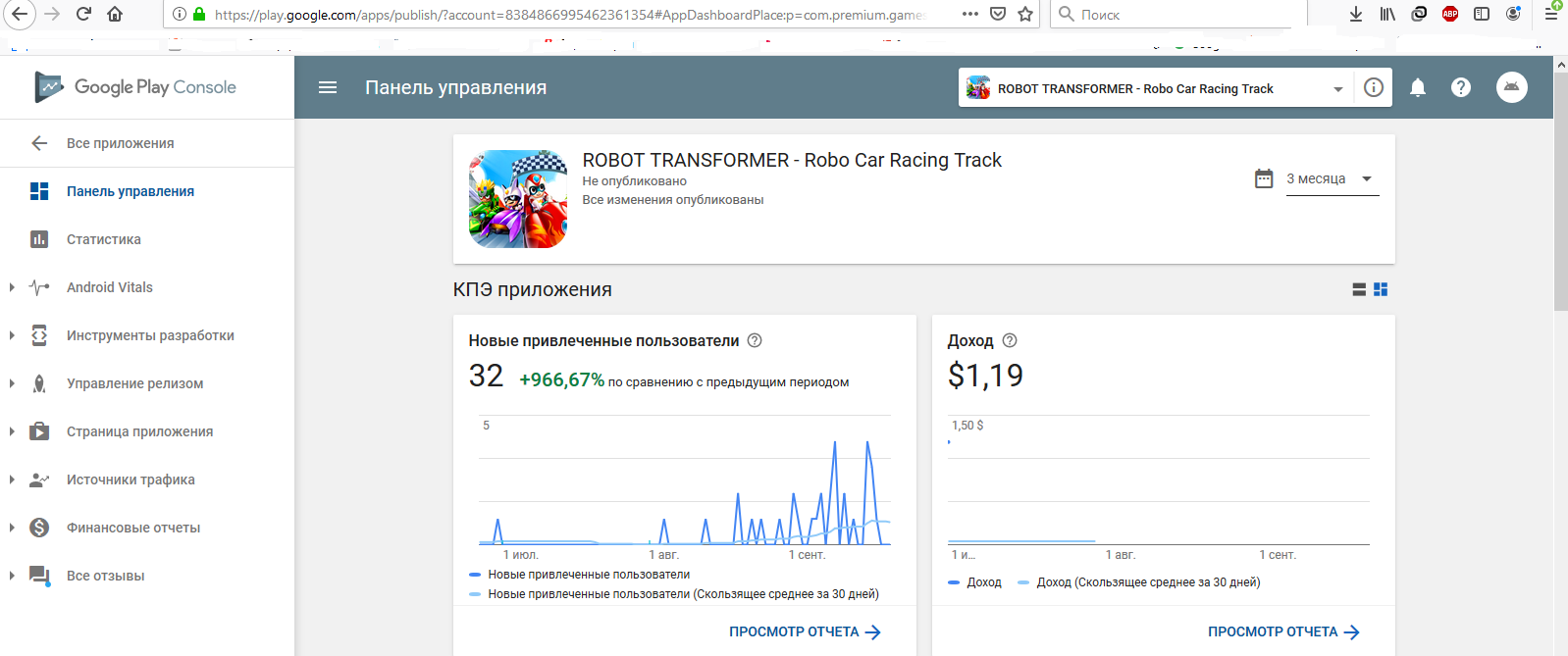This screenshot has width=1568, height=656.
Task: Go to browser home page icon
Action: point(115,14)
